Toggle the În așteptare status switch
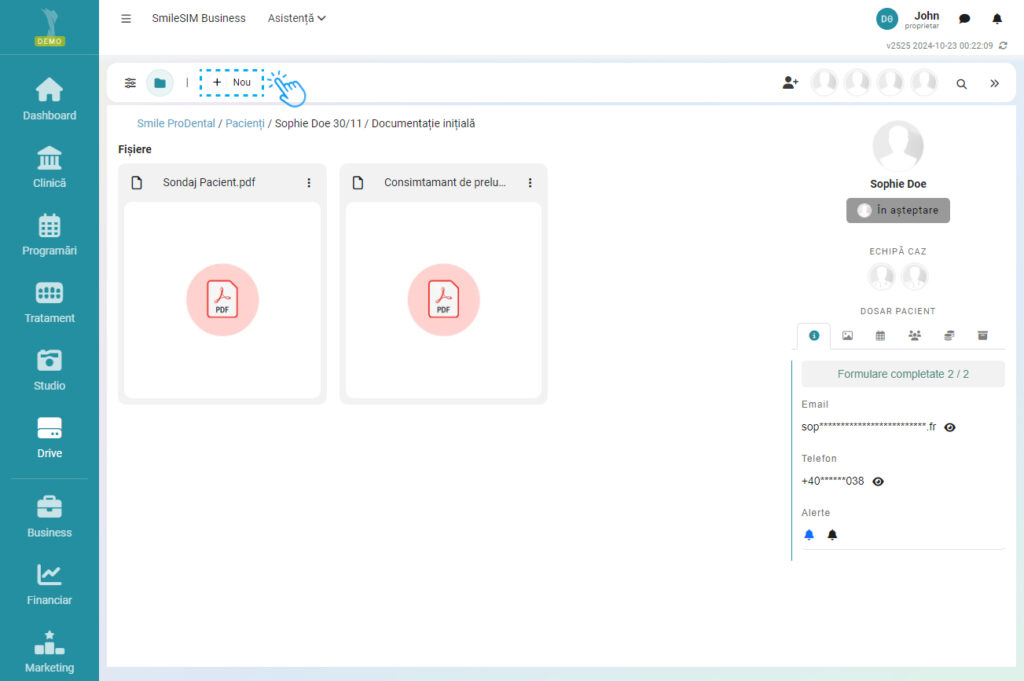Screen dimensions: 1024x681 point(864,210)
